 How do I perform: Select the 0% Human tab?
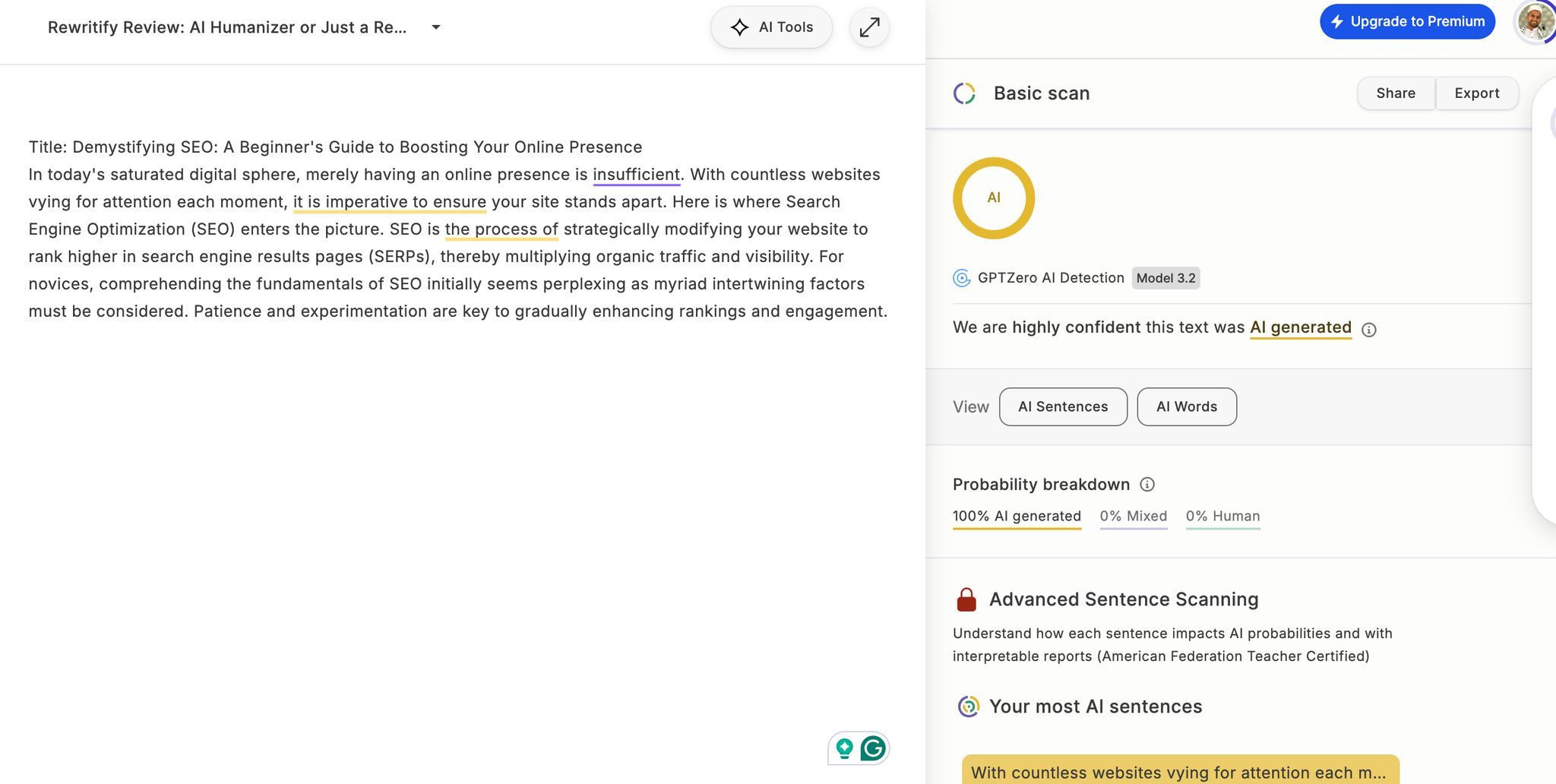(x=1222, y=517)
